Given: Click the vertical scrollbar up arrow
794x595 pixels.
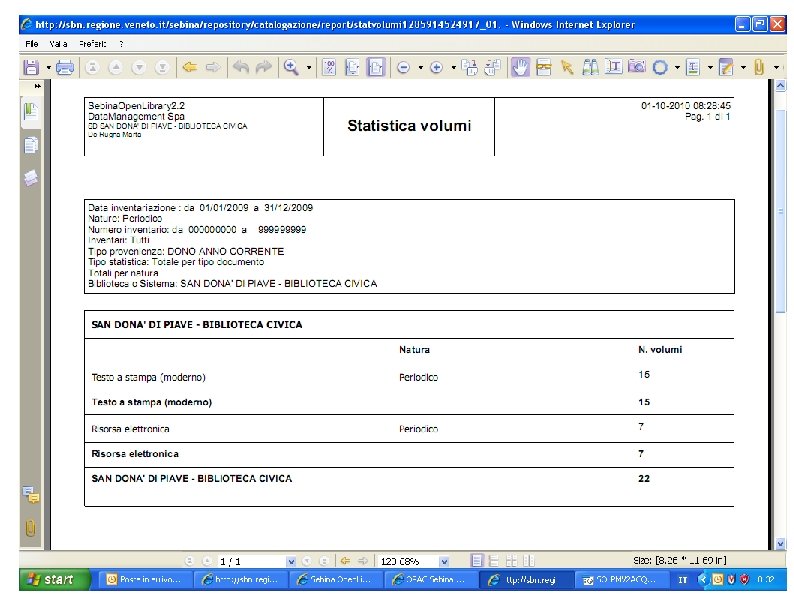Looking at the screenshot, I should click(780, 86).
